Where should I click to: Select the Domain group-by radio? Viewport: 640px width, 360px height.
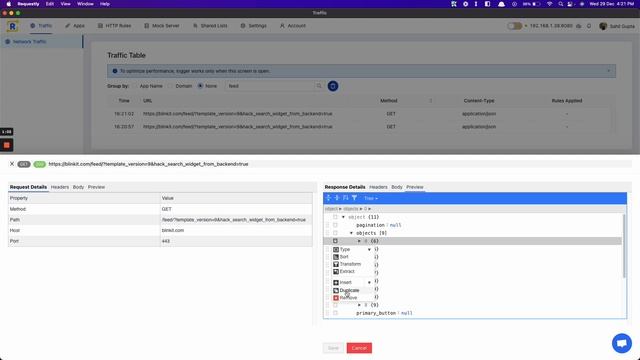(171, 86)
